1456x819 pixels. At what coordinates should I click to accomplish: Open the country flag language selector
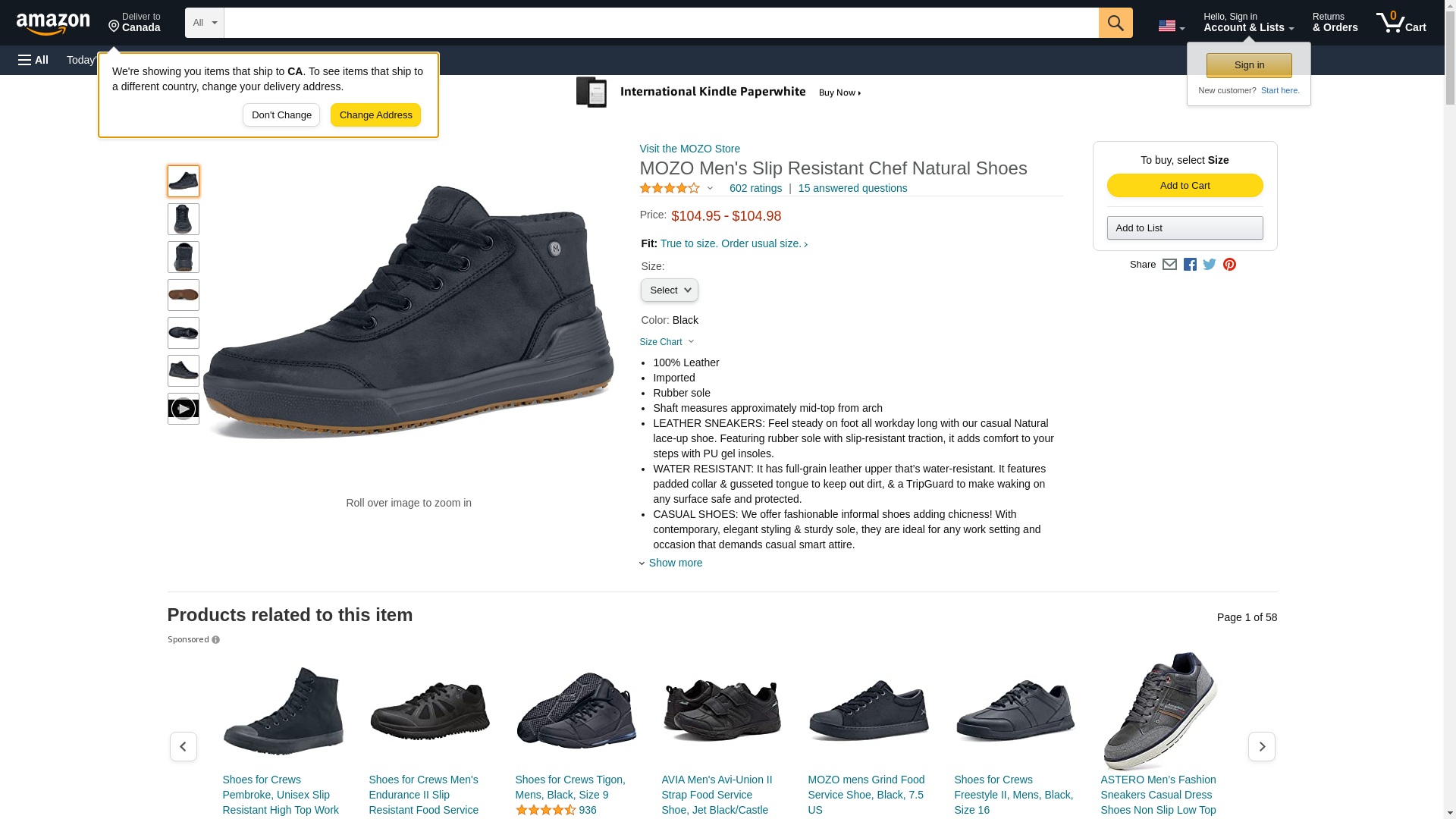[x=1171, y=26]
